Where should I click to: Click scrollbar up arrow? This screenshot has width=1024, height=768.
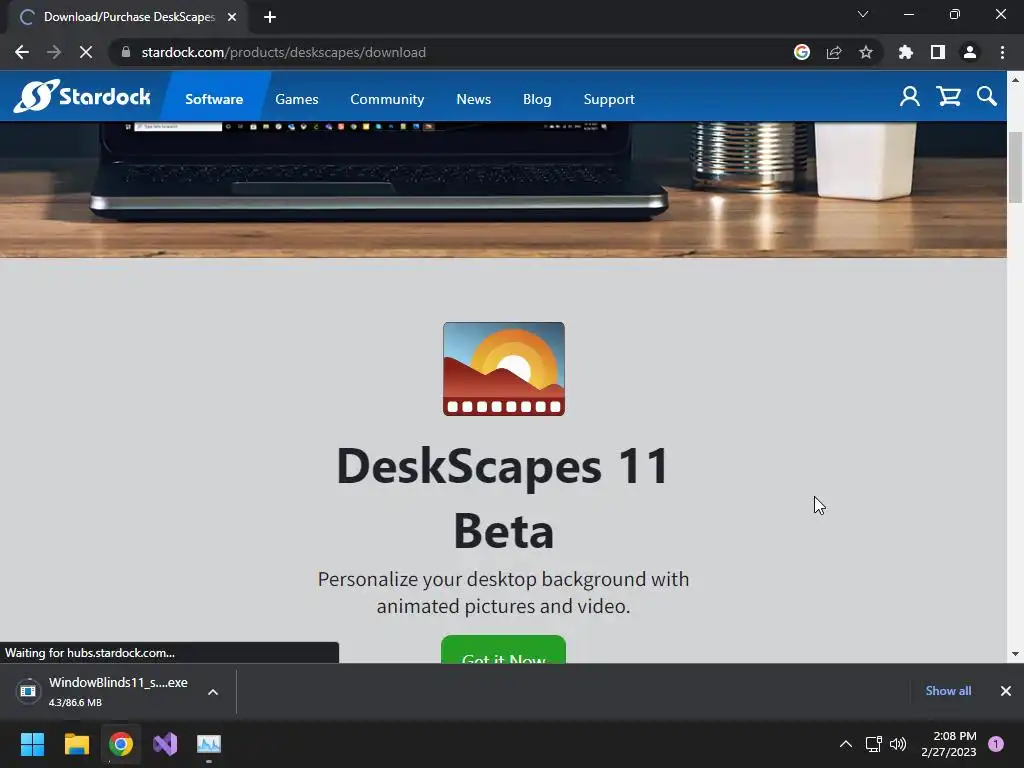point(1016,80)
